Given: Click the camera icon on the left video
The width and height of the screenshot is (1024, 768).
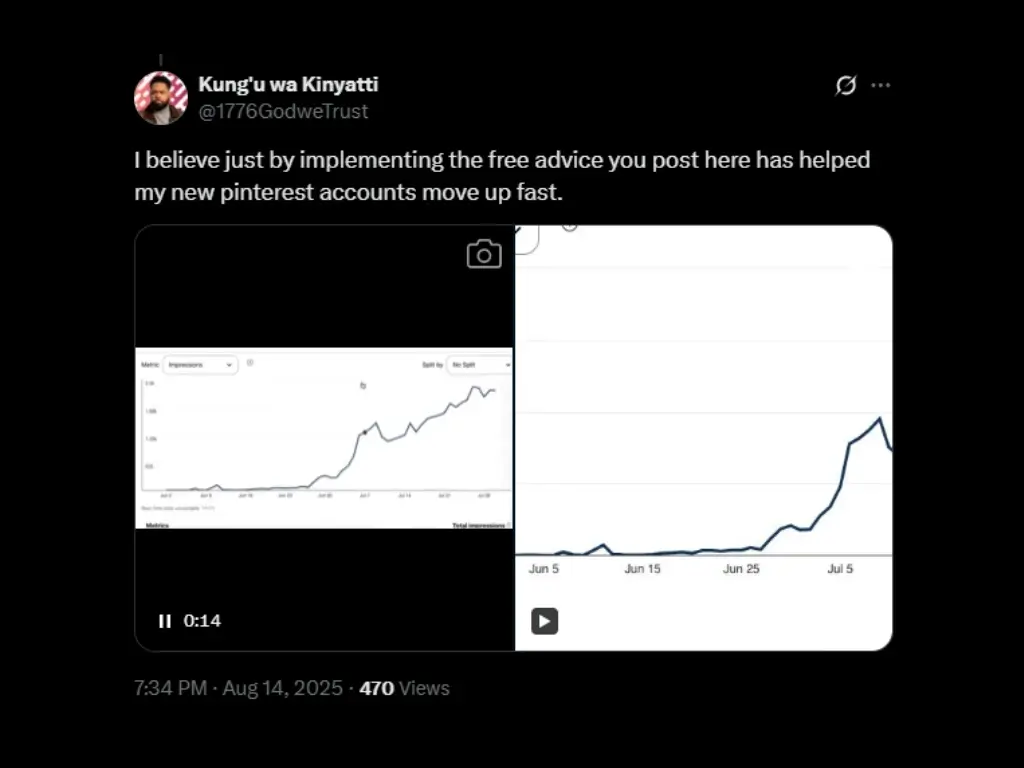Looking at the screenshot, I should point(484,255).
